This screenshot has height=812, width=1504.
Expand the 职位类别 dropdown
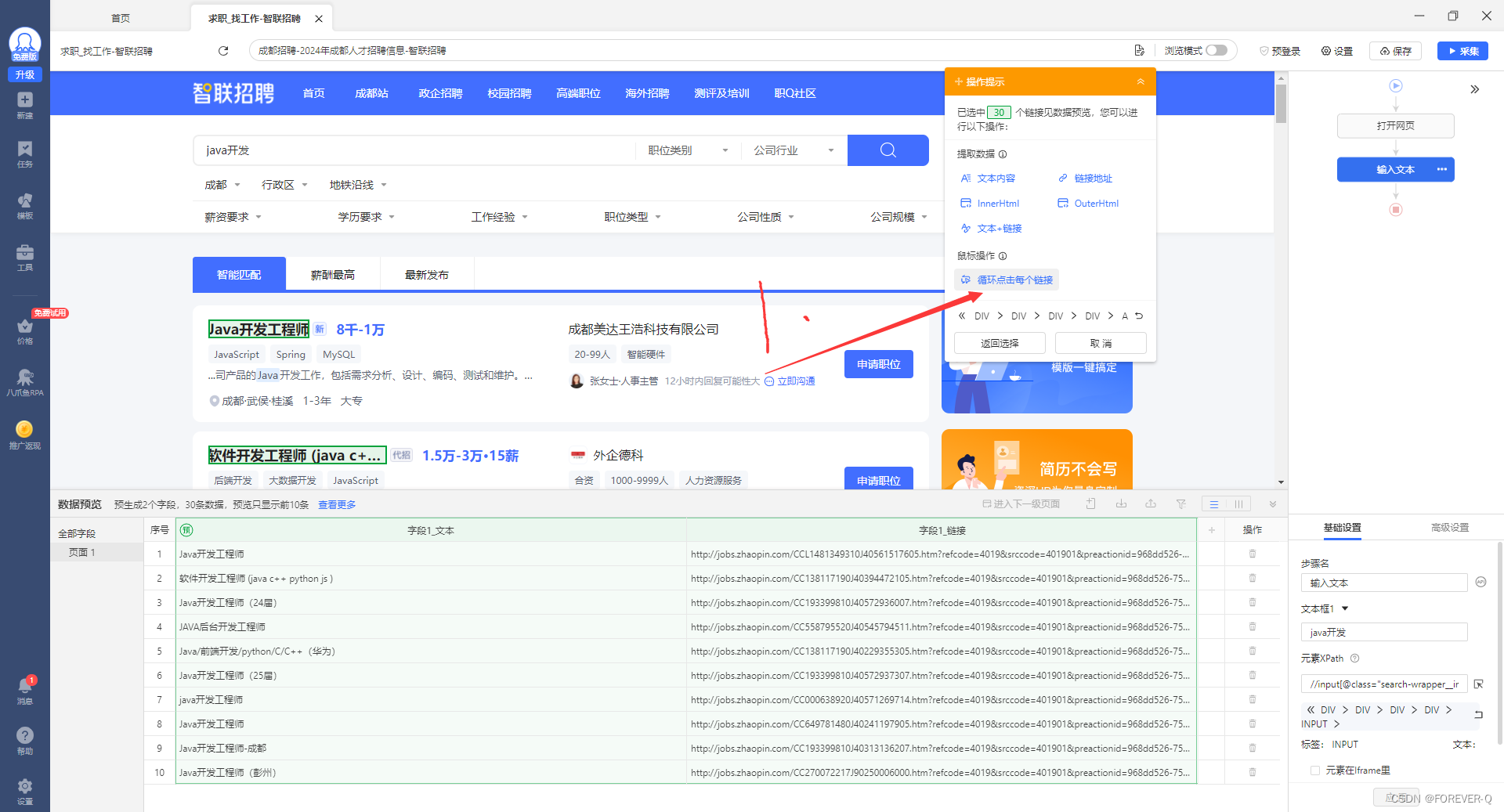688,150
